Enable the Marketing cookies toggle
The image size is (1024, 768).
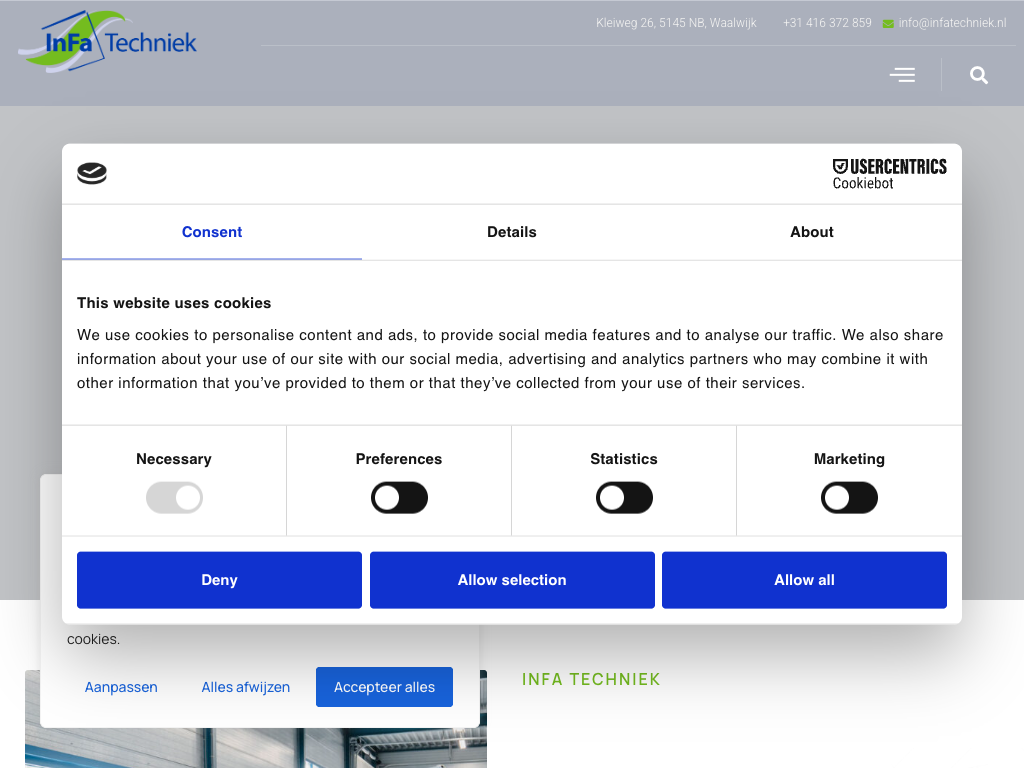point(849,498)
